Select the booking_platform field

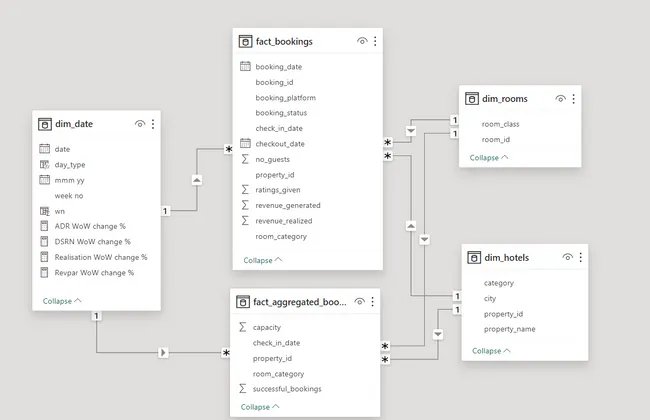[286, 98]
